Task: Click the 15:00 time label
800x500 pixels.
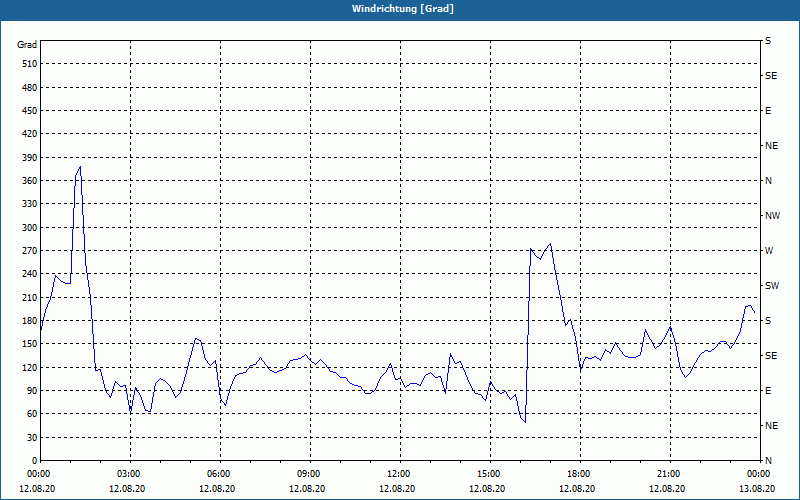Action: 490,474
